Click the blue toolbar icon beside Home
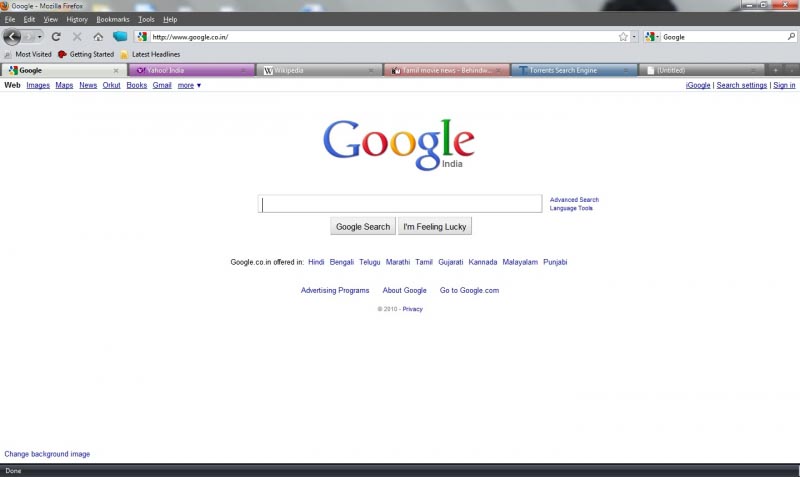 click(120, 36)
